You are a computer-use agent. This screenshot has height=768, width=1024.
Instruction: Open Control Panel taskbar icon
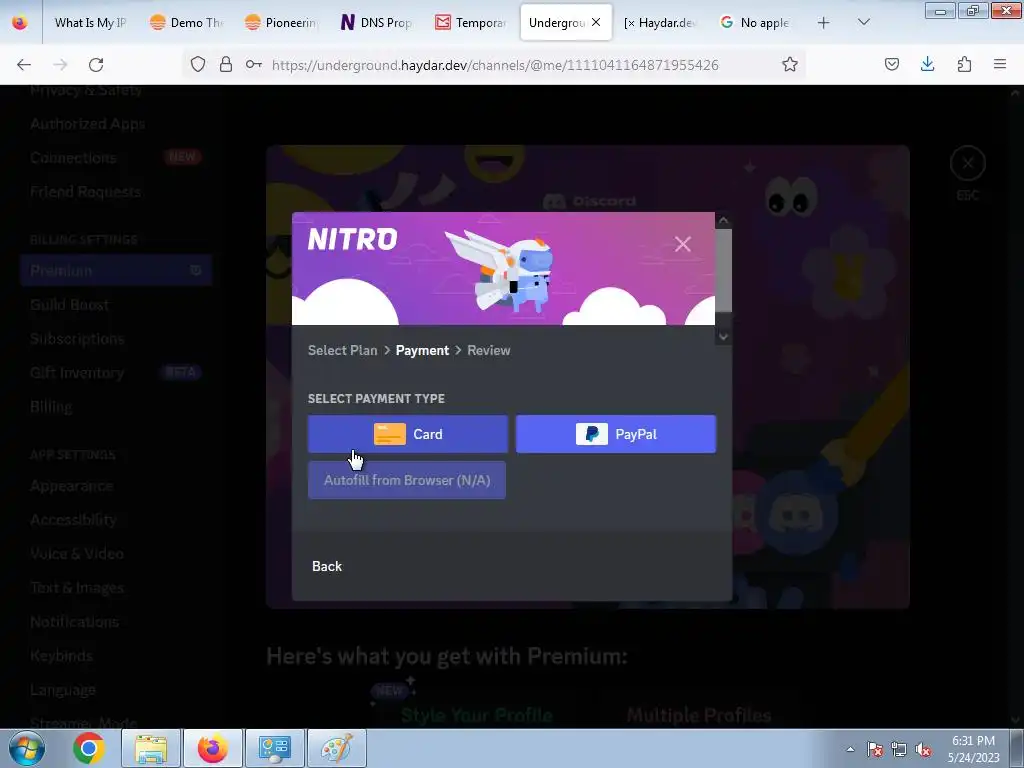click(x=275, y=748)
